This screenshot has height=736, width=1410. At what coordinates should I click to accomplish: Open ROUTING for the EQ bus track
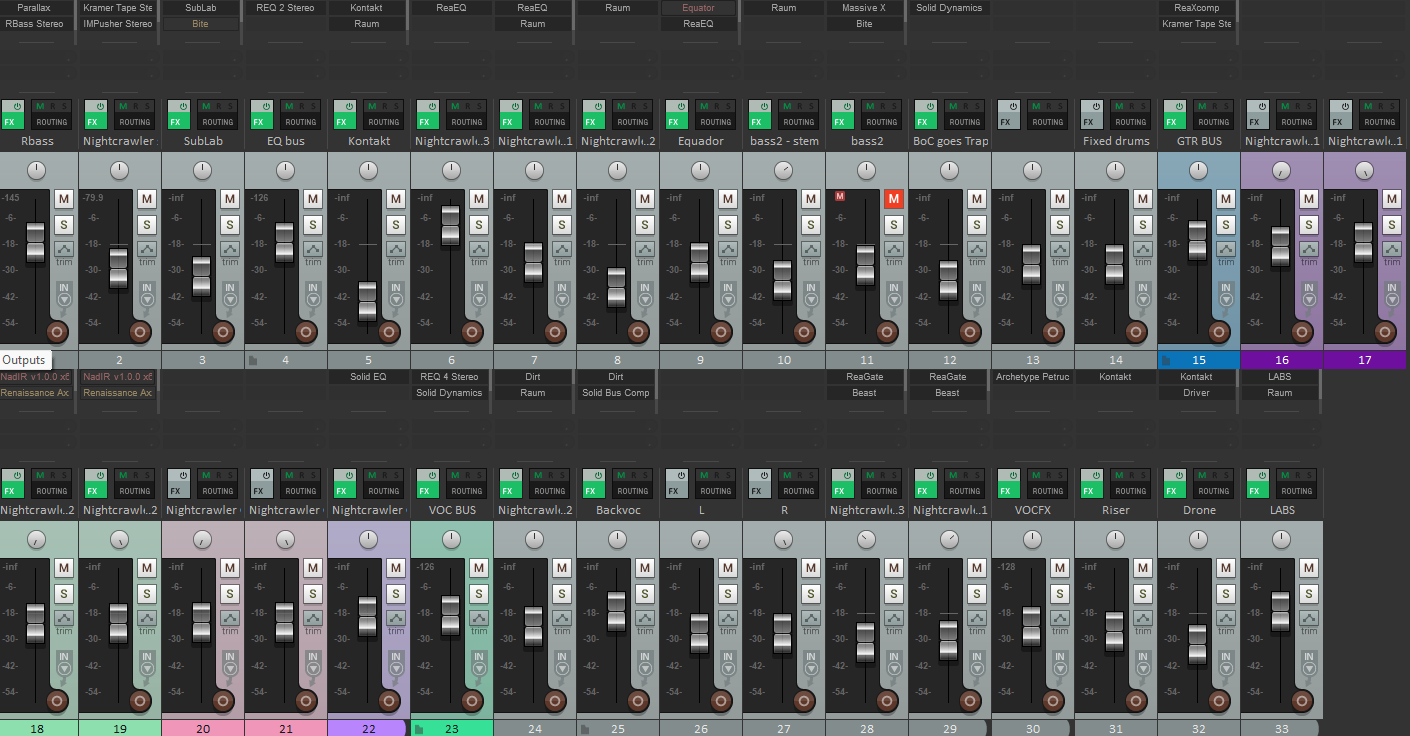(300, 122)
